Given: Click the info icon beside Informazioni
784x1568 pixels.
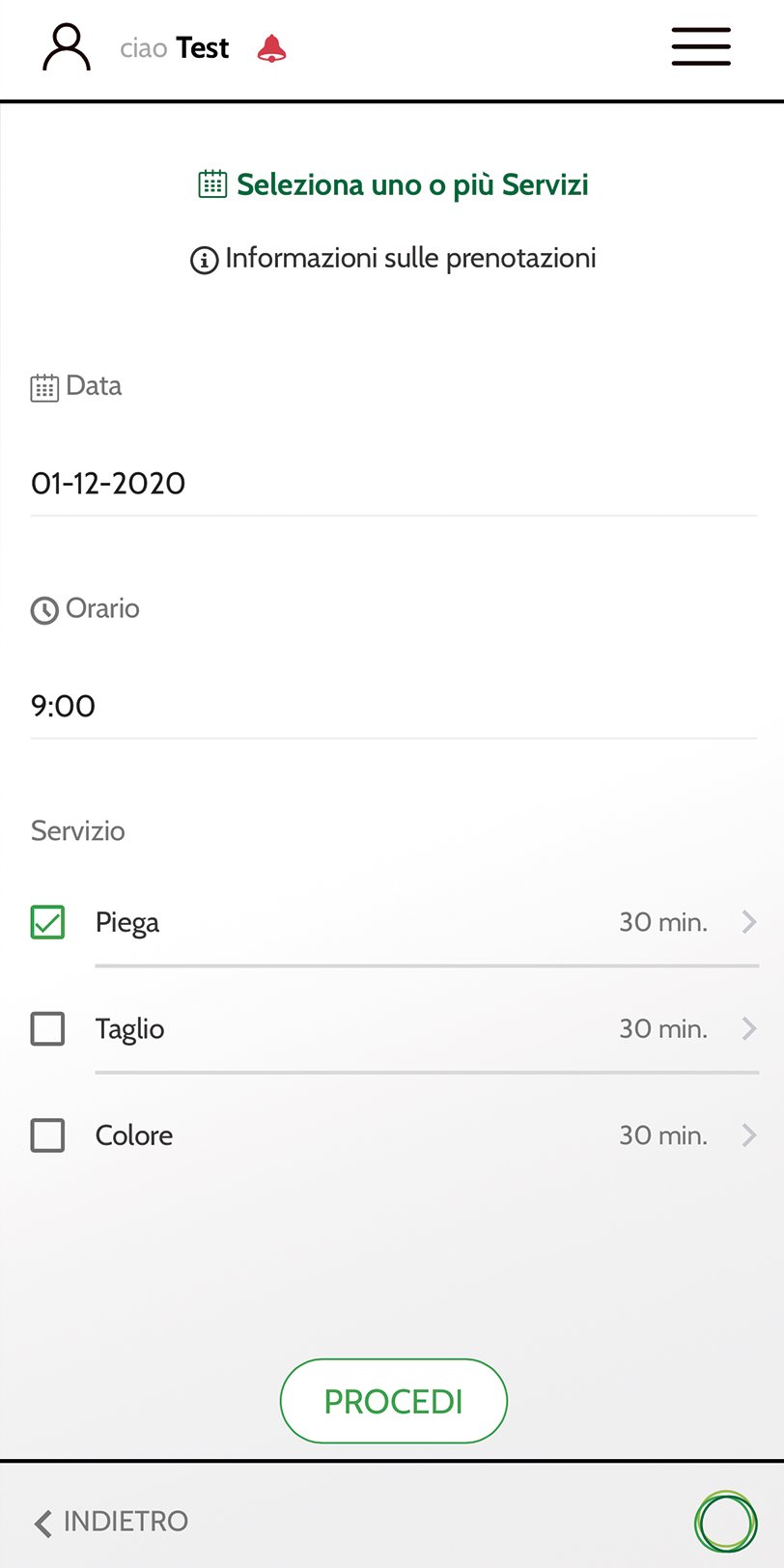Looking at the screenshot, I should (204, 260).
